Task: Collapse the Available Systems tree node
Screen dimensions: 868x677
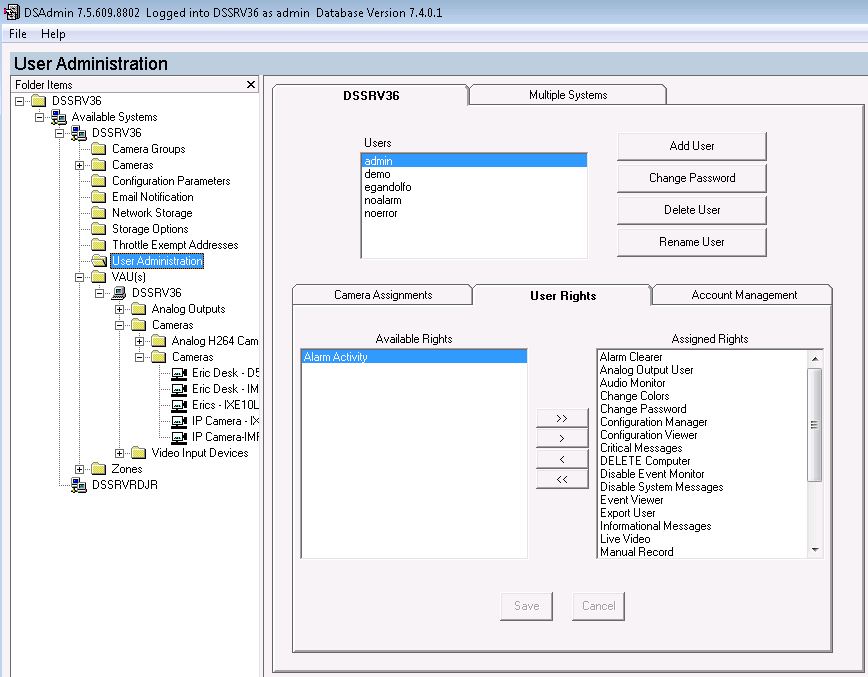Action: coord(39,116)
